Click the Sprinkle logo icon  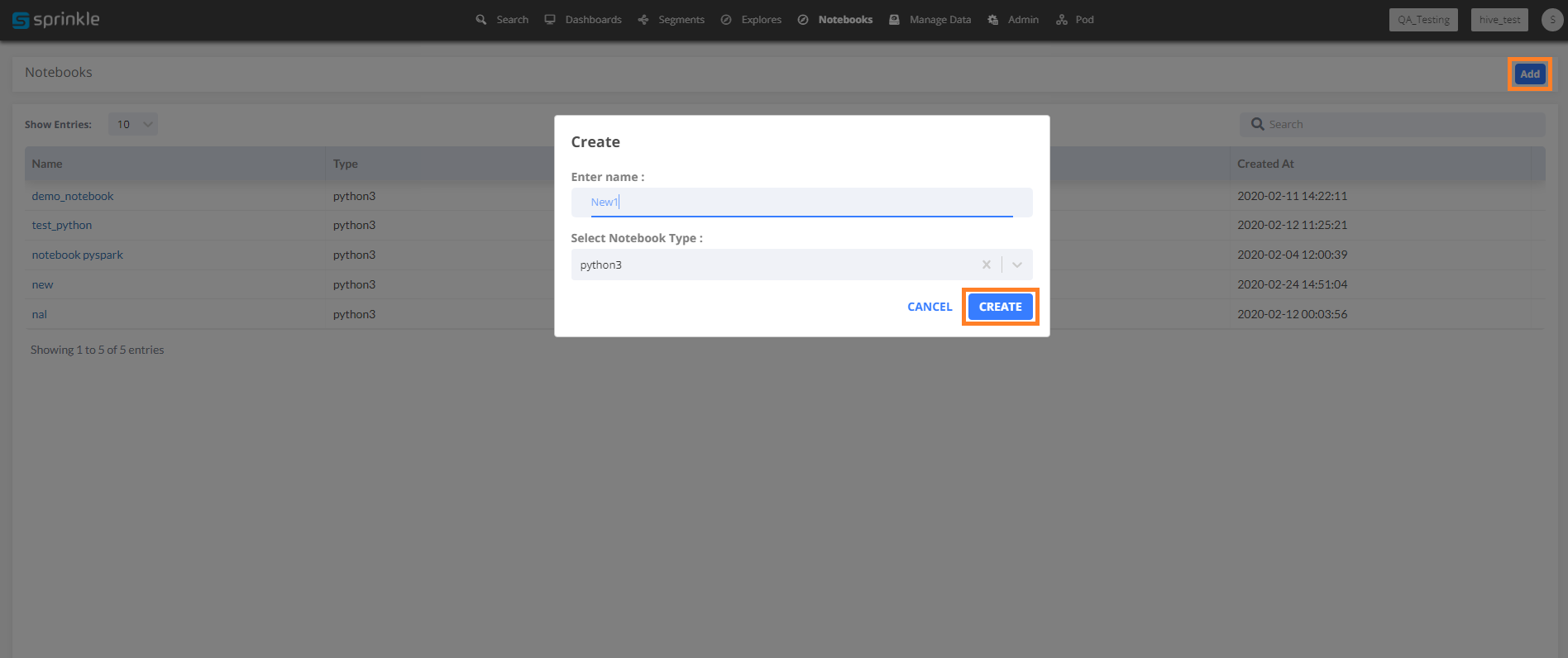point(21,20)
